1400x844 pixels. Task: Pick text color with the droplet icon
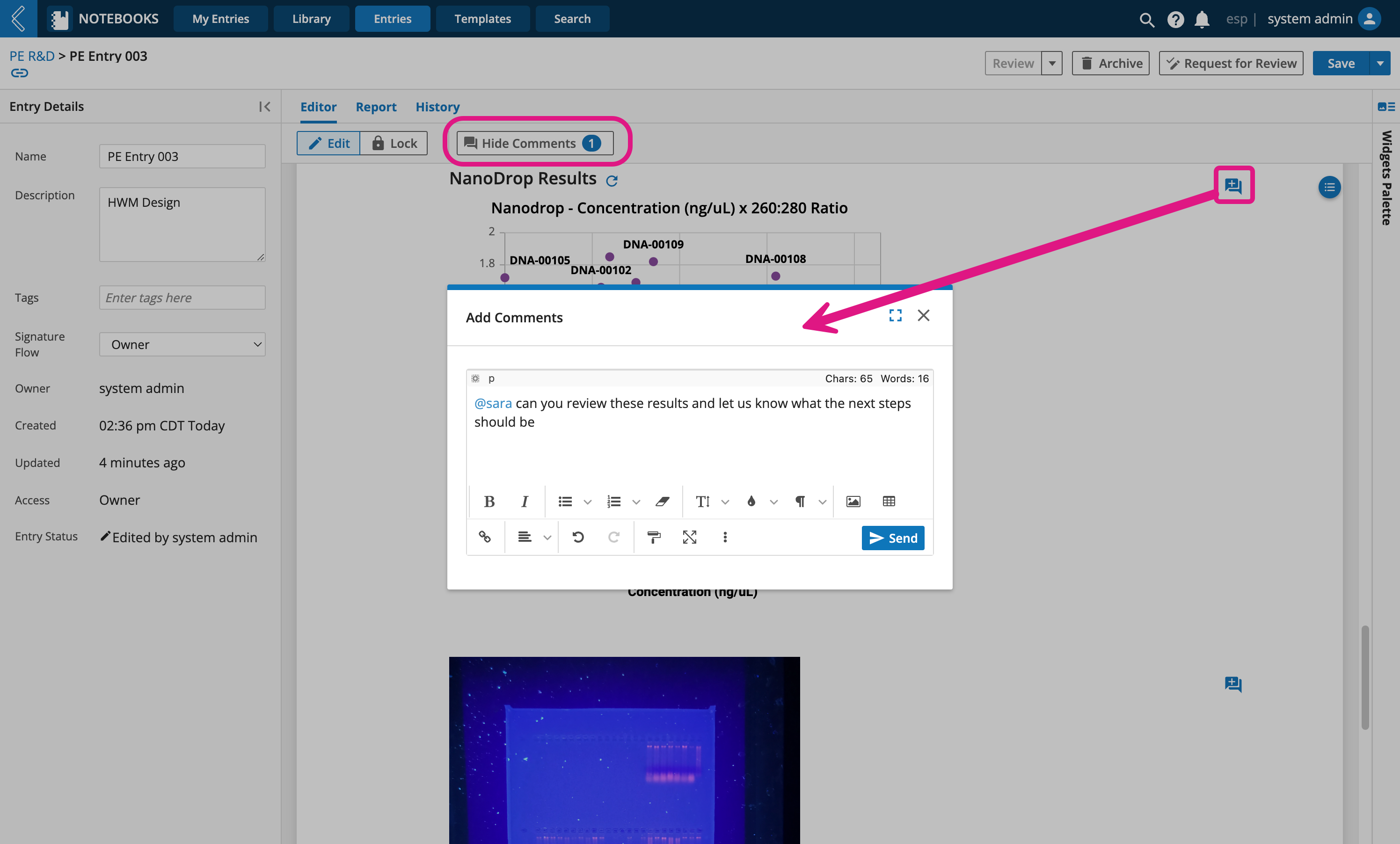tap(751, 502)
